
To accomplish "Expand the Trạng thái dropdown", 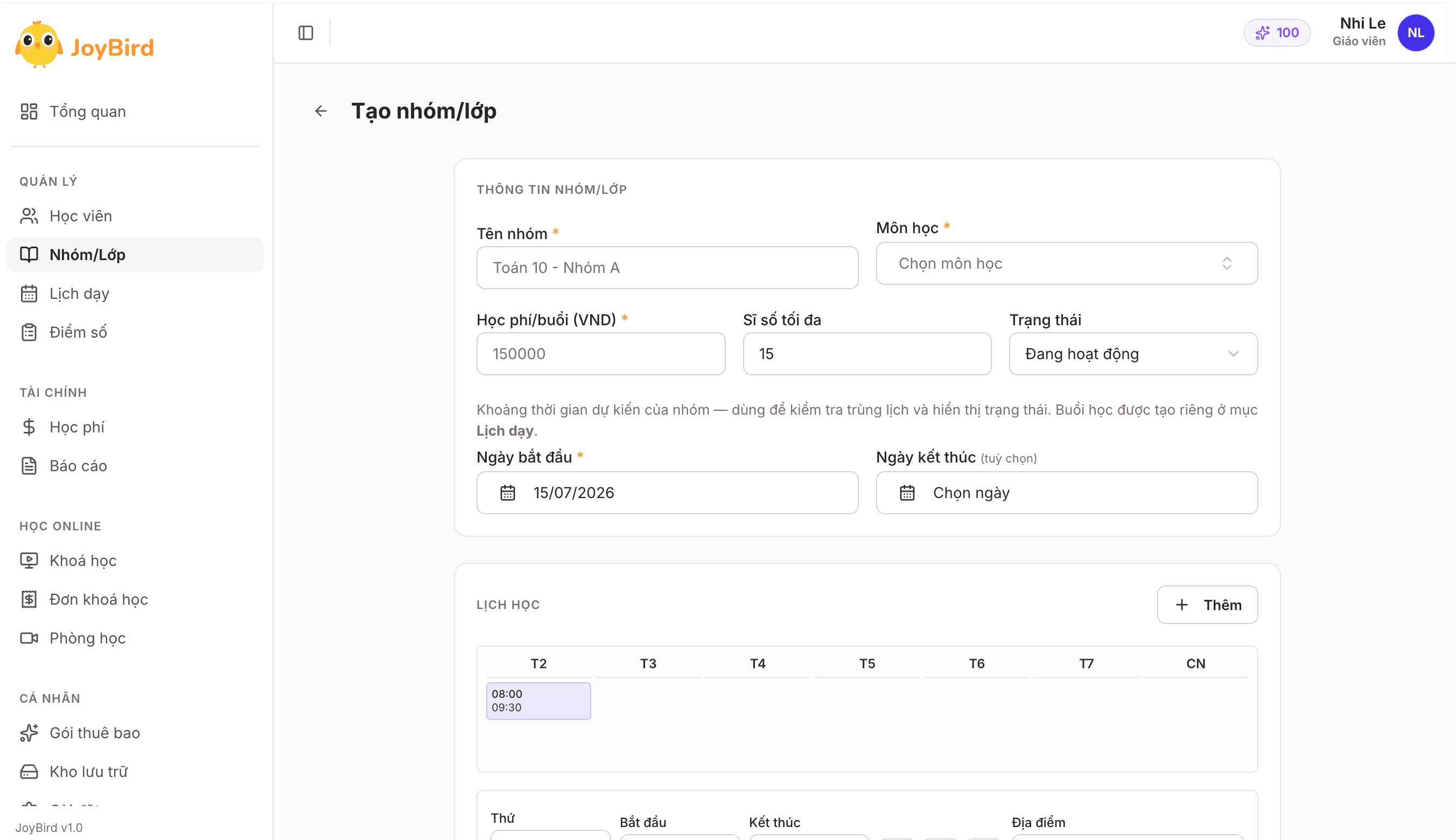I will coord(1133,354).
